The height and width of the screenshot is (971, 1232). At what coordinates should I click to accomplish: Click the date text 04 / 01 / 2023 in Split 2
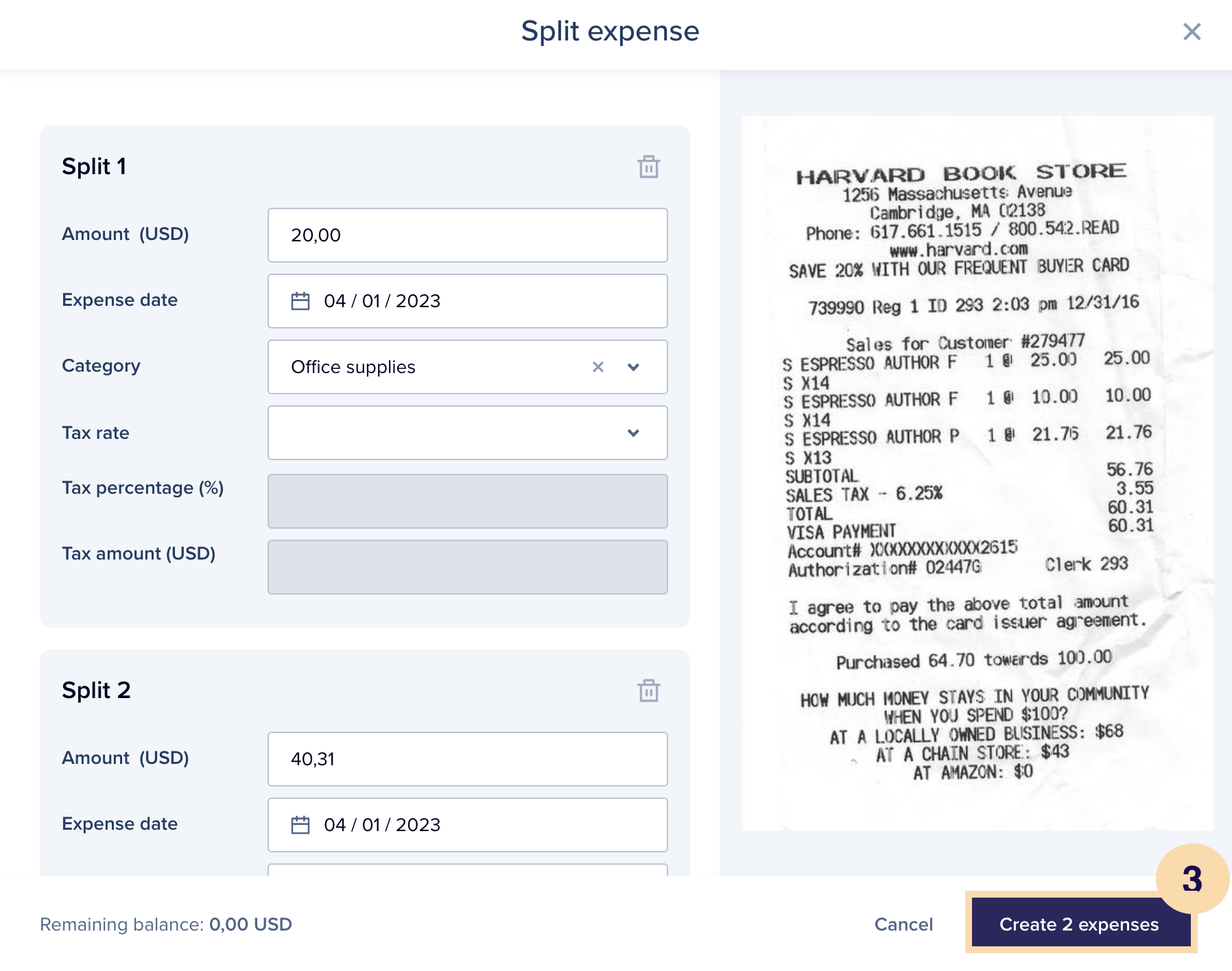tap(382, 825)
